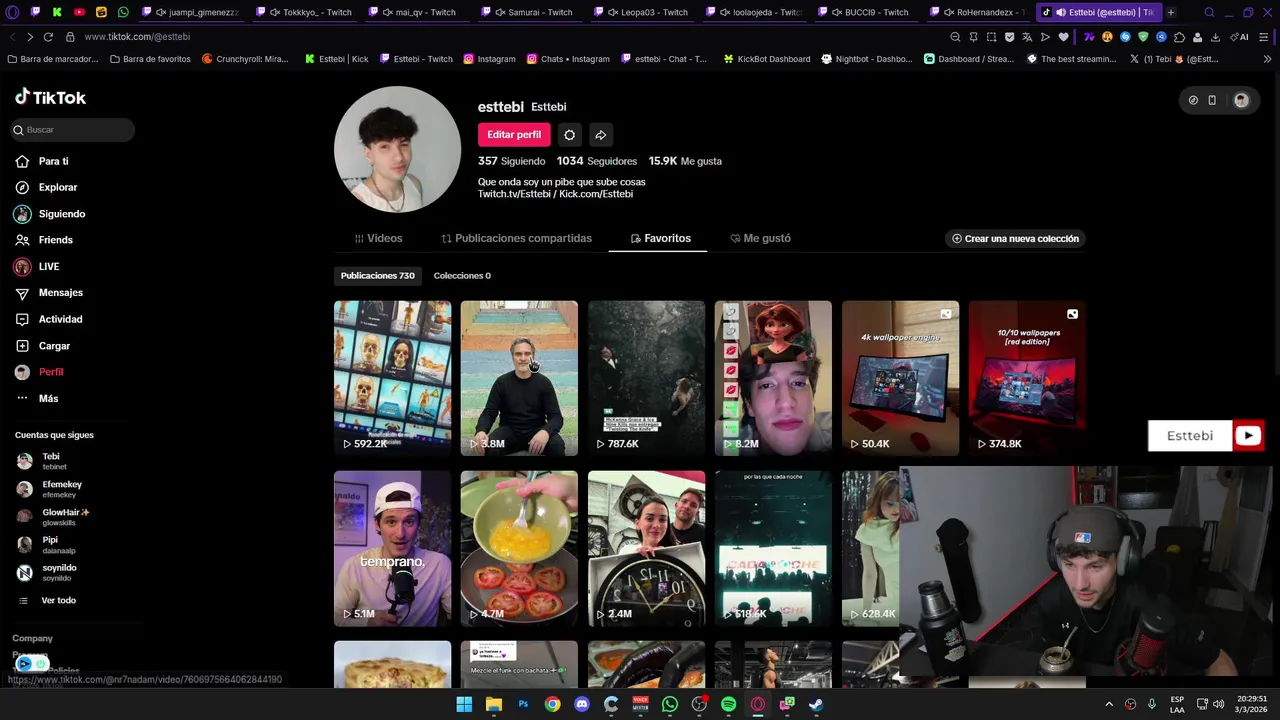Expand Ver todo followed accounts
This screenshot has height=720, width=1280.
48,601
